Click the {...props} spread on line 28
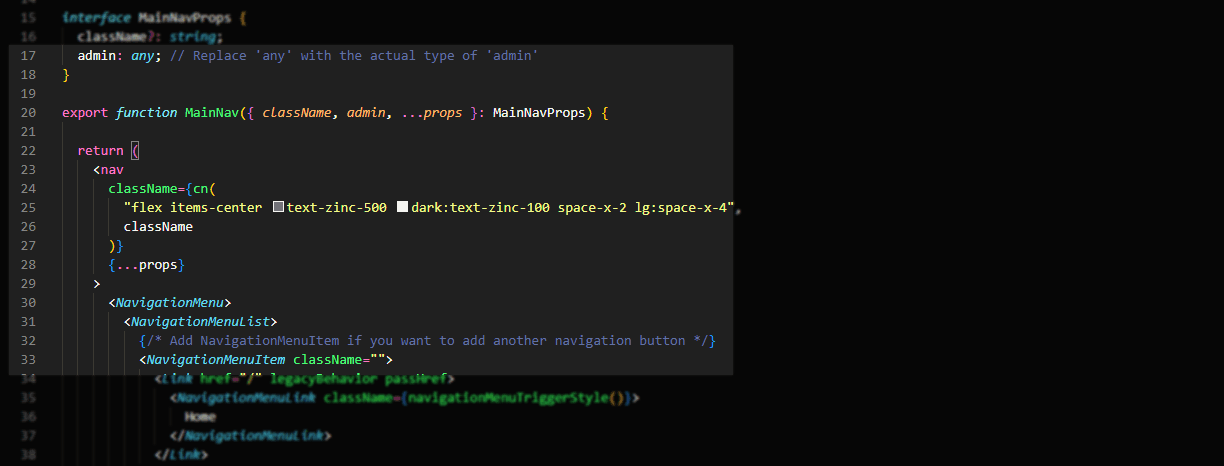The image size is (1224, 466). [x=147, y=265]
